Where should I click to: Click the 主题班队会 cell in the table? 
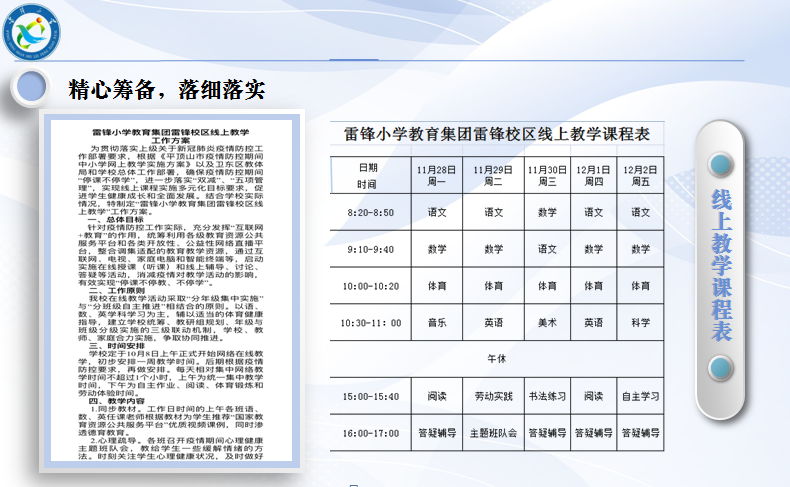tap(492, 433)
